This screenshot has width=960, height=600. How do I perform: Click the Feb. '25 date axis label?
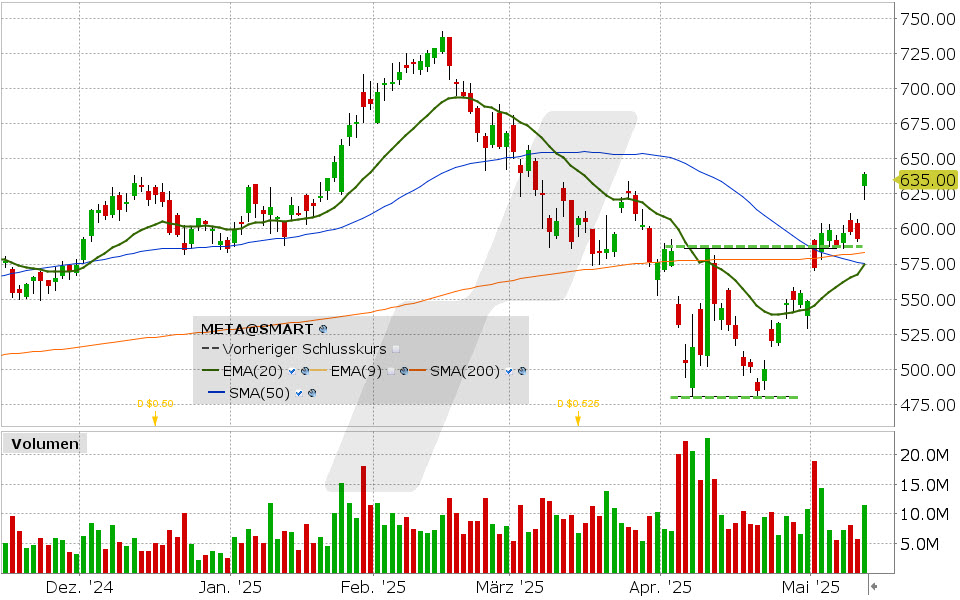(373, 587)
